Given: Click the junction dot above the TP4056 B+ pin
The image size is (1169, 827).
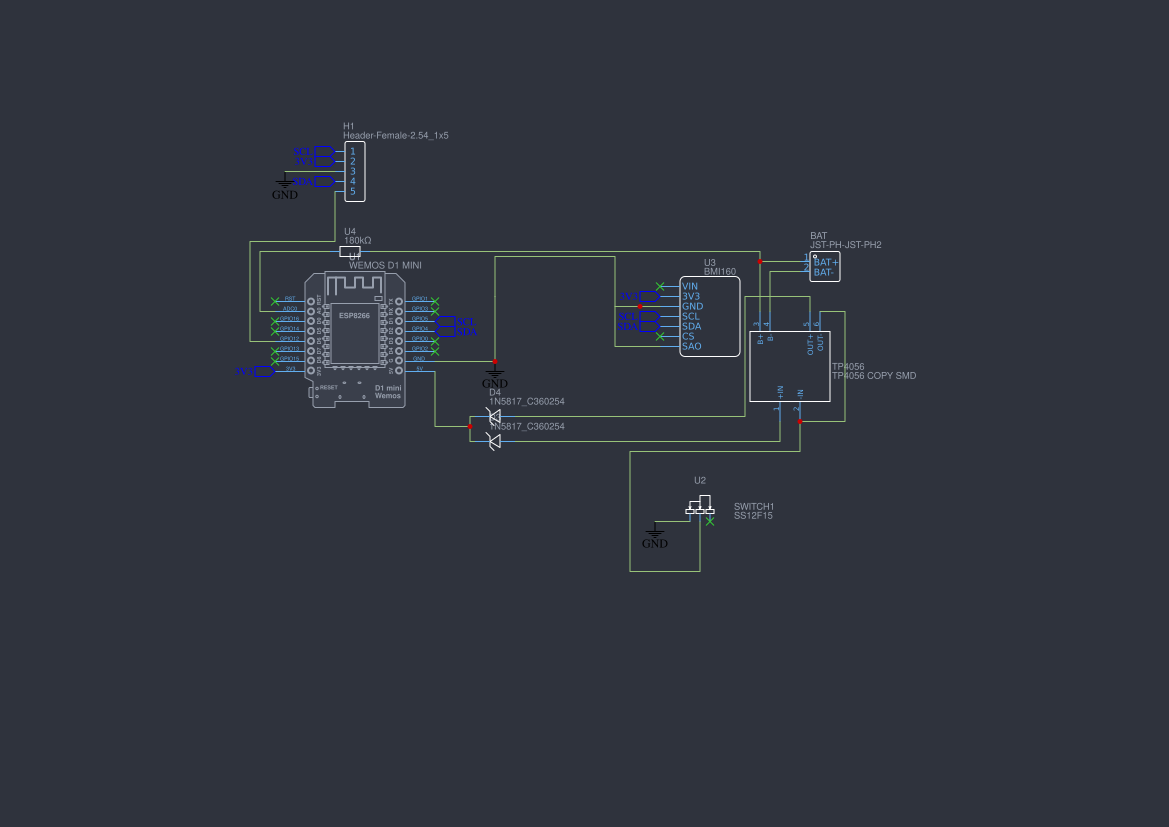Looking at the screenshot, I should coord(760,261).
